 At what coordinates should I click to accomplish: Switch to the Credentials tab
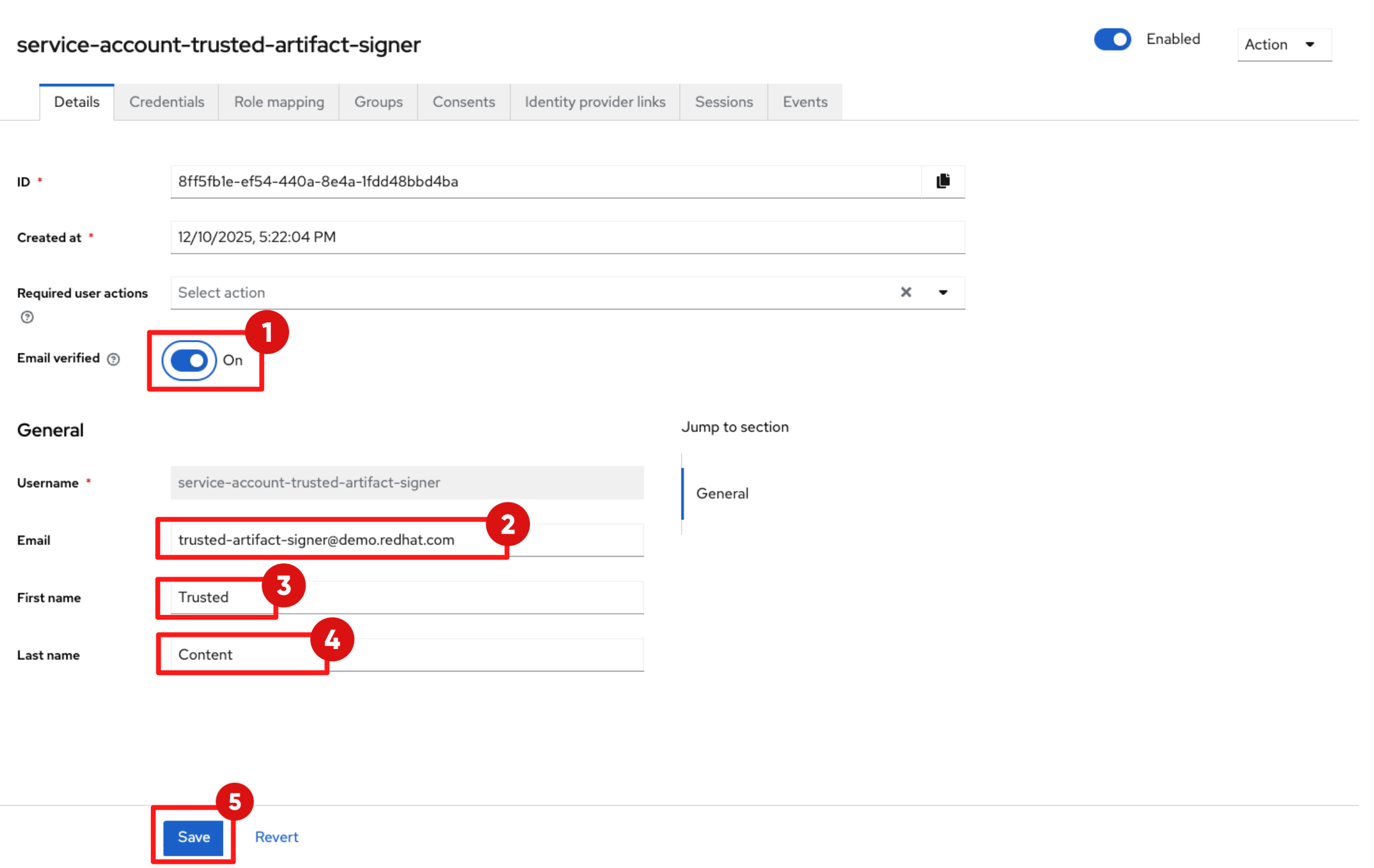tap(166, 102)
